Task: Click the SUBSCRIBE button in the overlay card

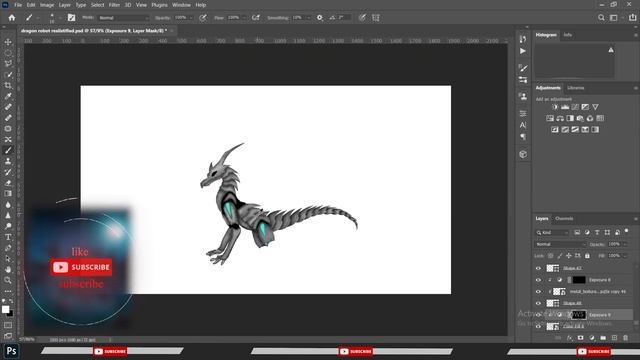Action: [82, 267]
